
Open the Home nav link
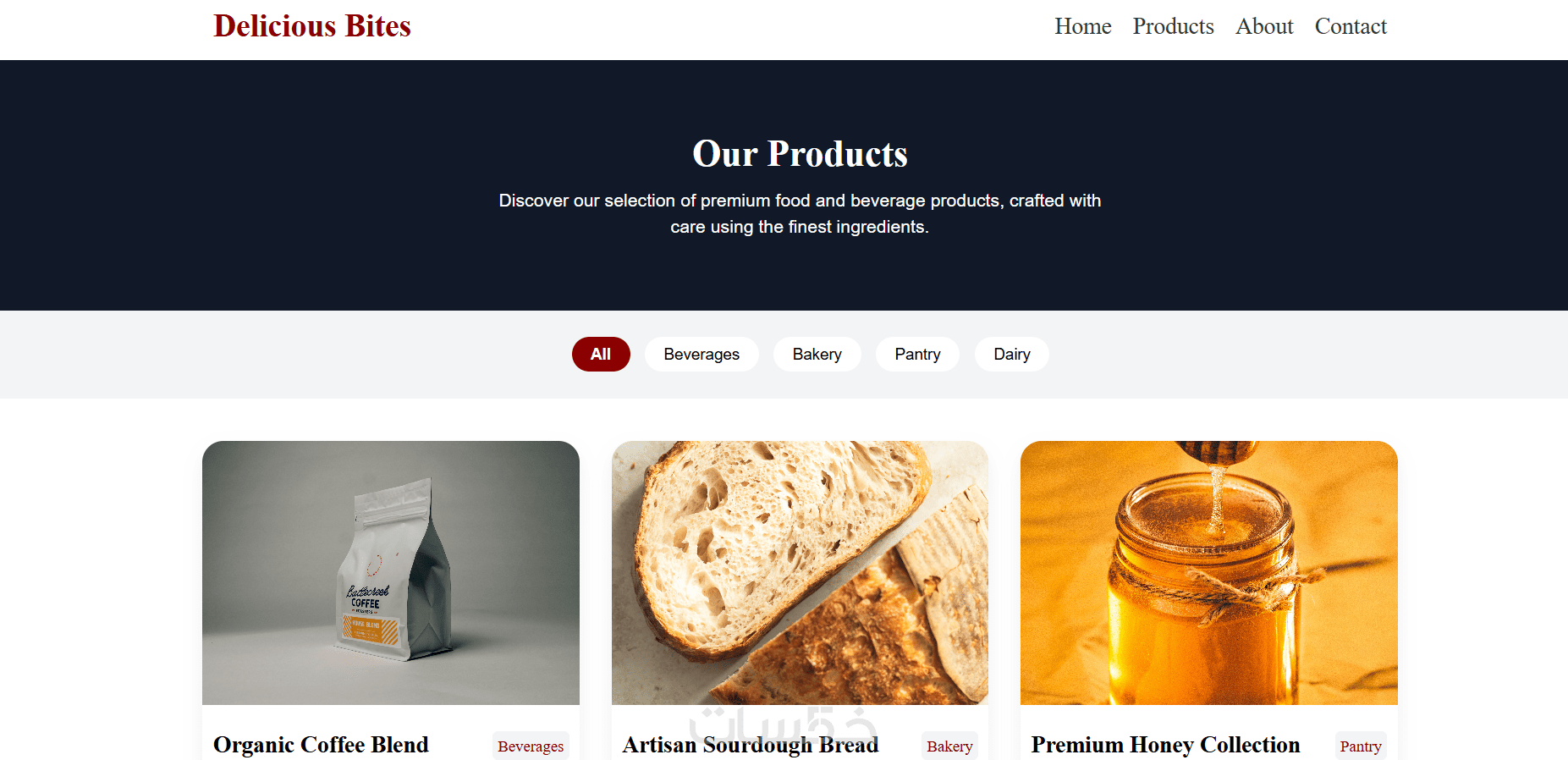click(1082, 26)
